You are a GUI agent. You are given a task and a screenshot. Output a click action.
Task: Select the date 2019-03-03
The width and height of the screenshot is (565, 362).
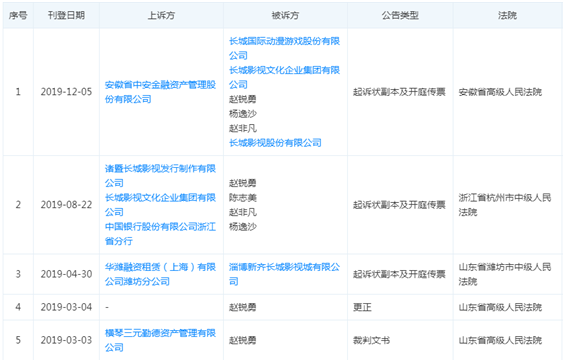click(x=66, y=340)
